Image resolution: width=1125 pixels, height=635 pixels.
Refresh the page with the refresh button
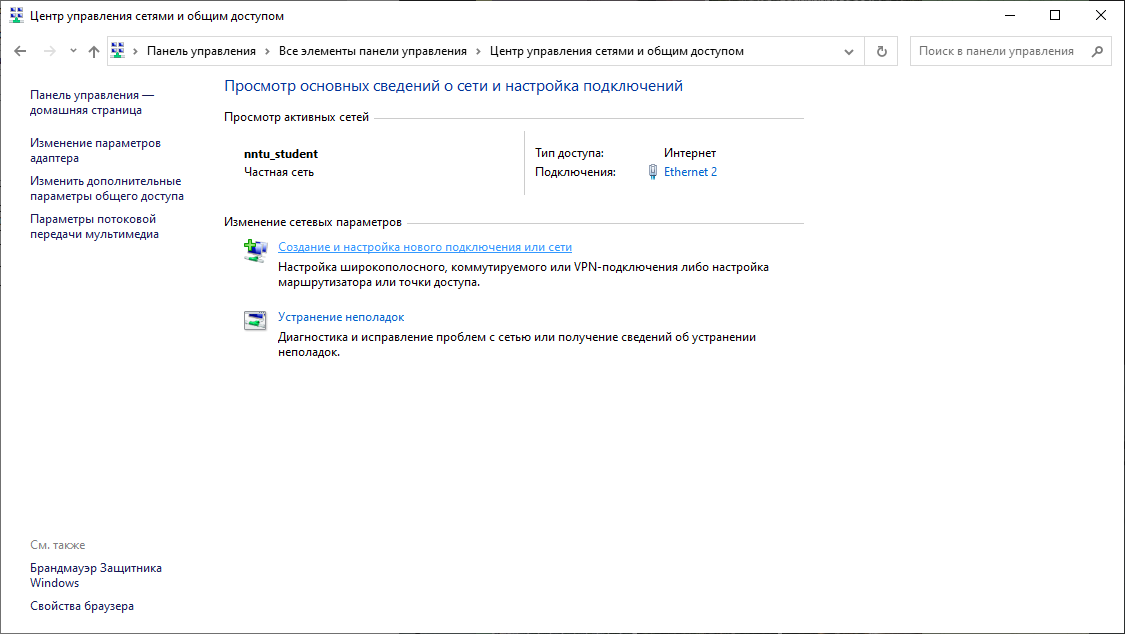pyautogui.click(x=882, y=52)
